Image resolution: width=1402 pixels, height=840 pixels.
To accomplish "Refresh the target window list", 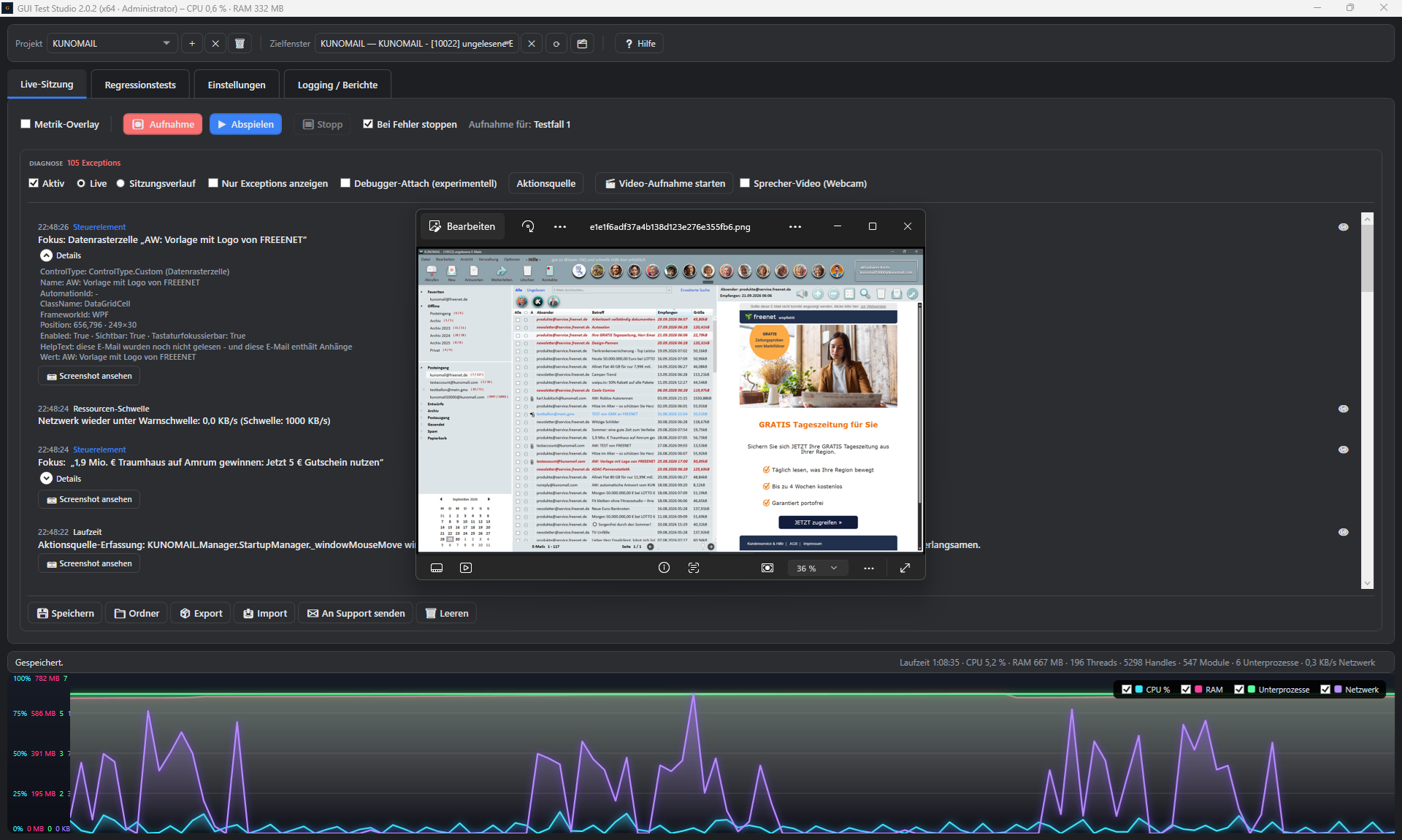I will [x=556, y=44].
